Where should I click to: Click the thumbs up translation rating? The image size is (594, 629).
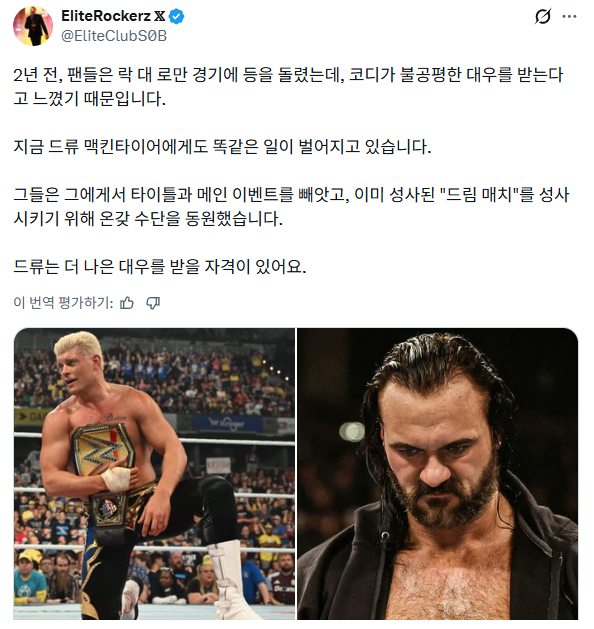coord(127,303)
